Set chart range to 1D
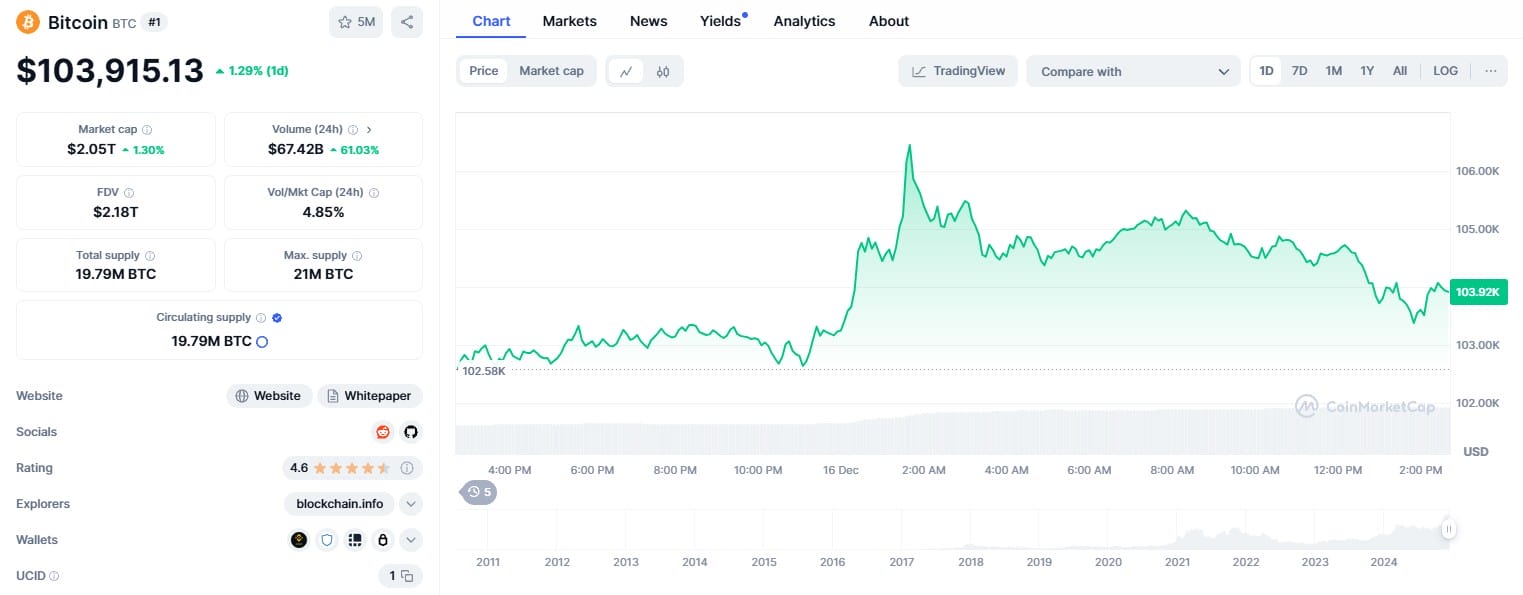 tap(1266, 71)
